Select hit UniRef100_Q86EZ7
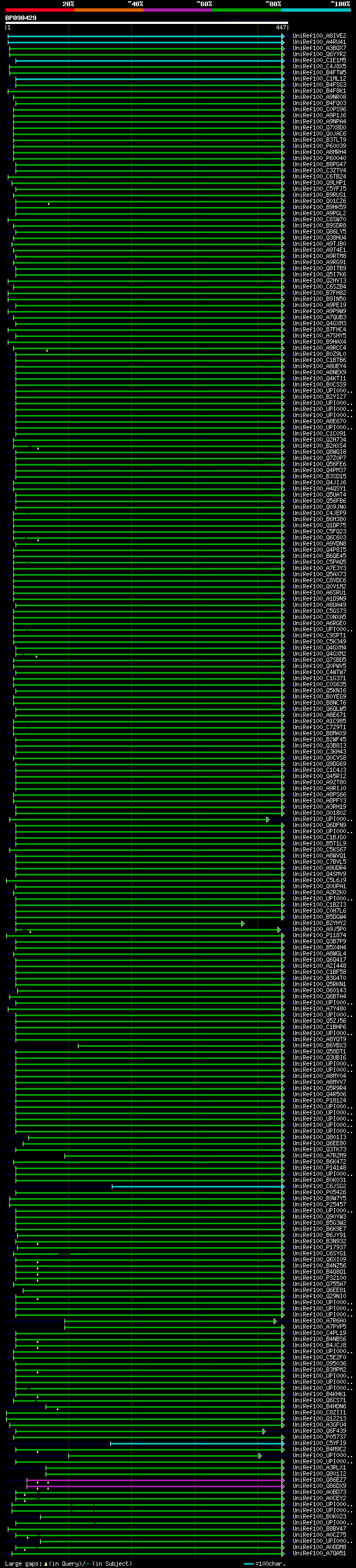This screenshot has width=356, height=1568. [319, 1480]
